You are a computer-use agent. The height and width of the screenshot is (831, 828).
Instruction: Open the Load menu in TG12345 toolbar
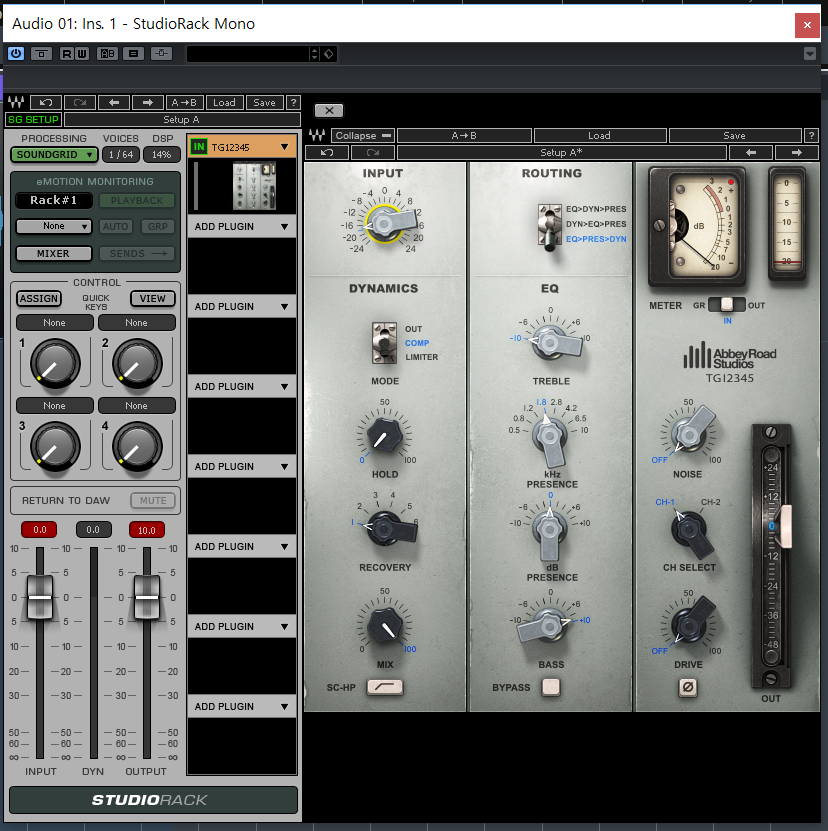coord(599,135)
